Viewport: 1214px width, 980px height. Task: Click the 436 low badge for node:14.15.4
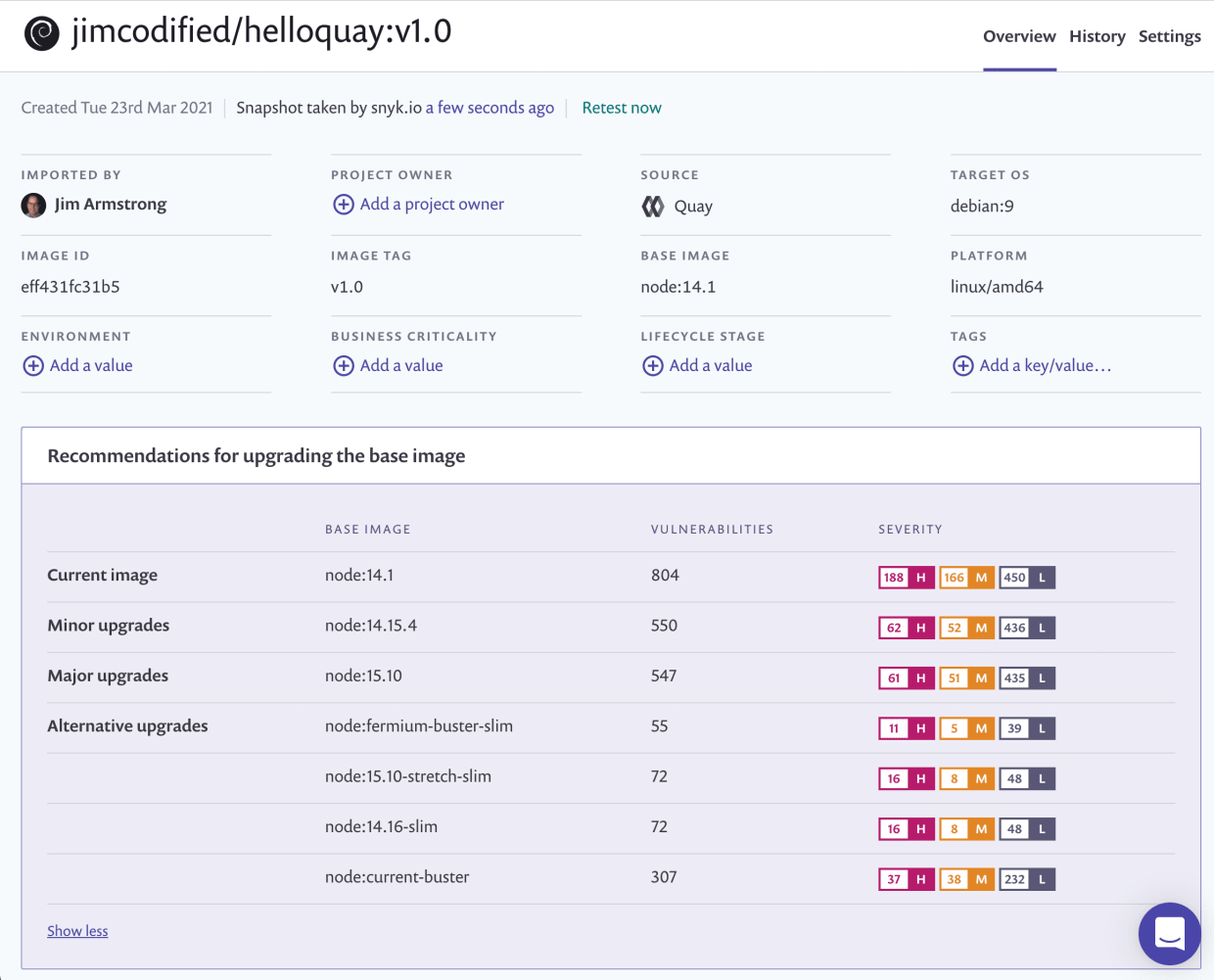click(x=1027, y=628)
